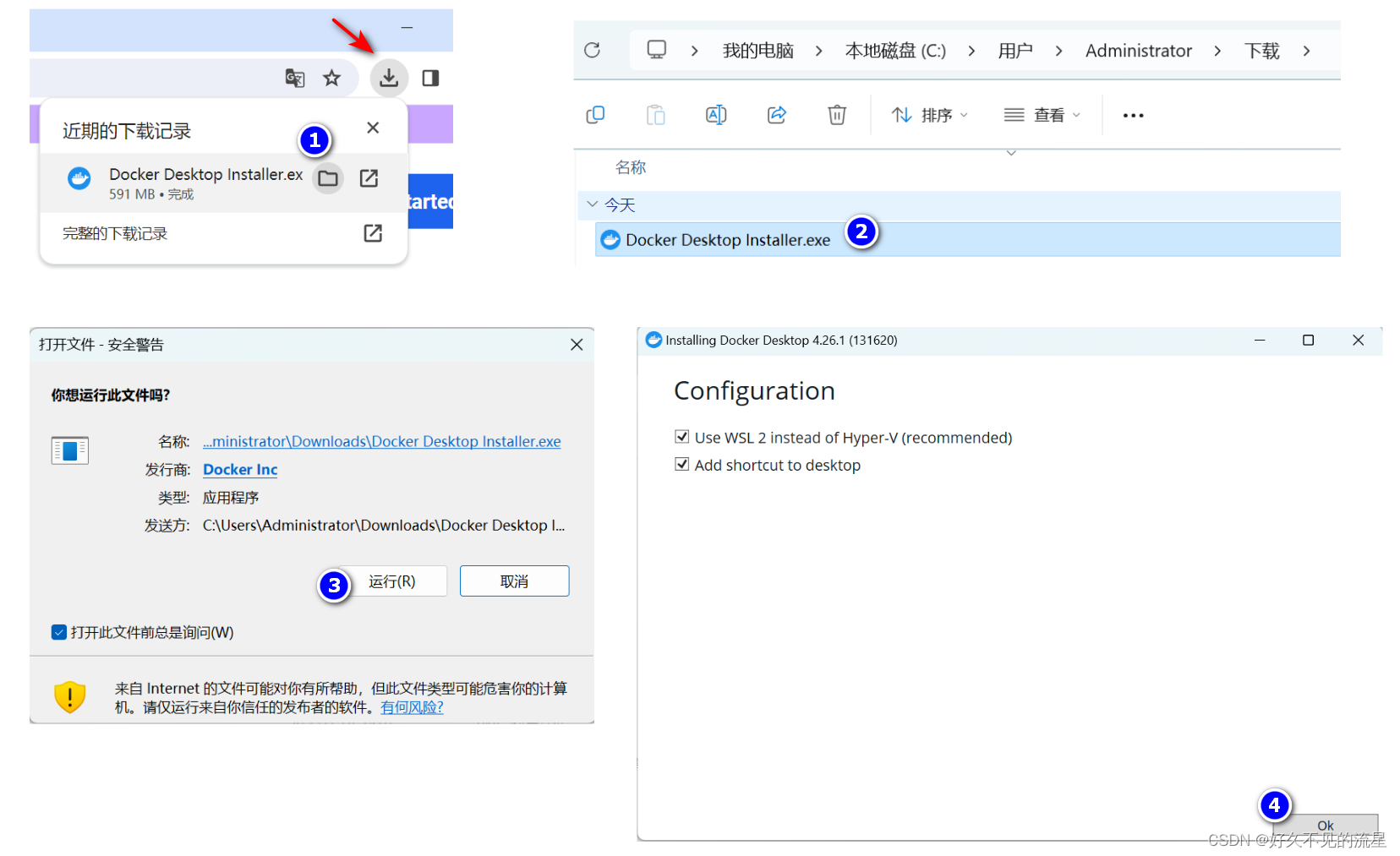Click the installer file path link

(x=381, y=441)
